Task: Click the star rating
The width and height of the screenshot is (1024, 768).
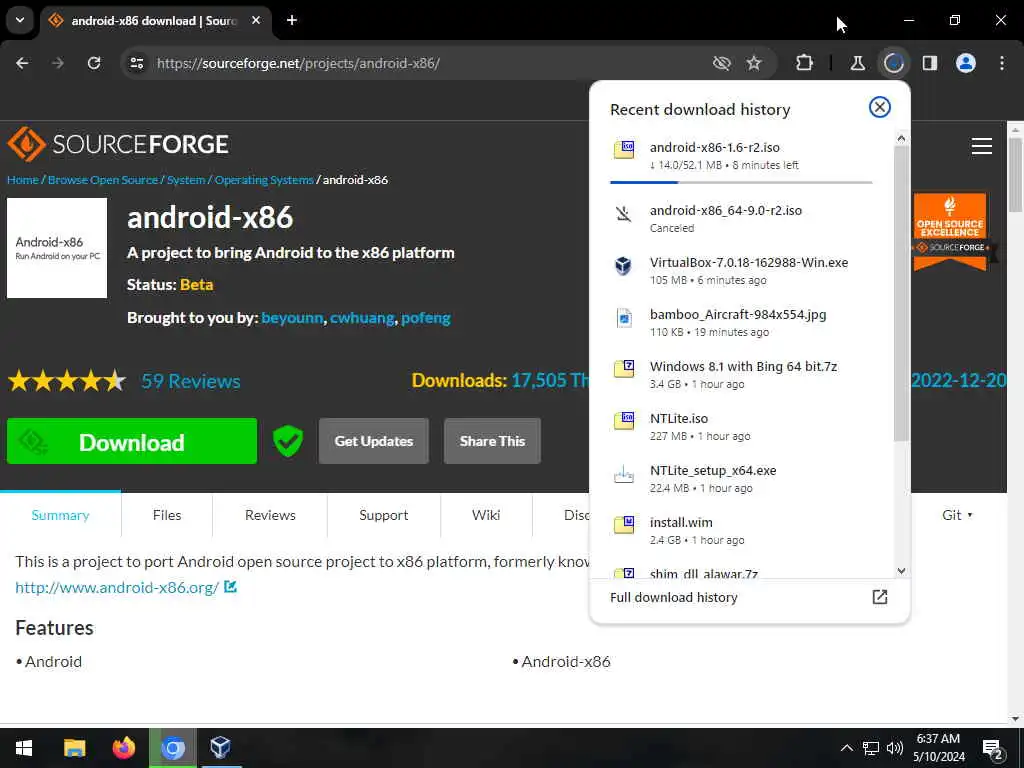Action: click(67, 380)
